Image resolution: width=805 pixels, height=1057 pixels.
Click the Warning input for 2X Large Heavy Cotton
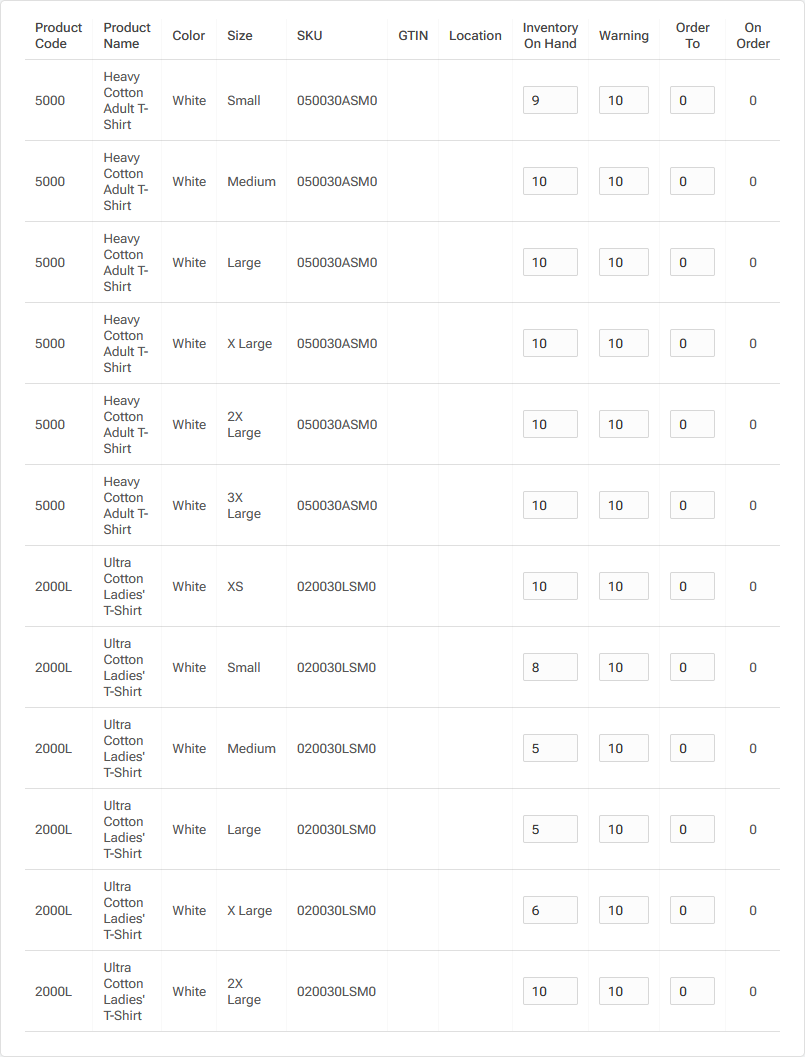(624, 424)
